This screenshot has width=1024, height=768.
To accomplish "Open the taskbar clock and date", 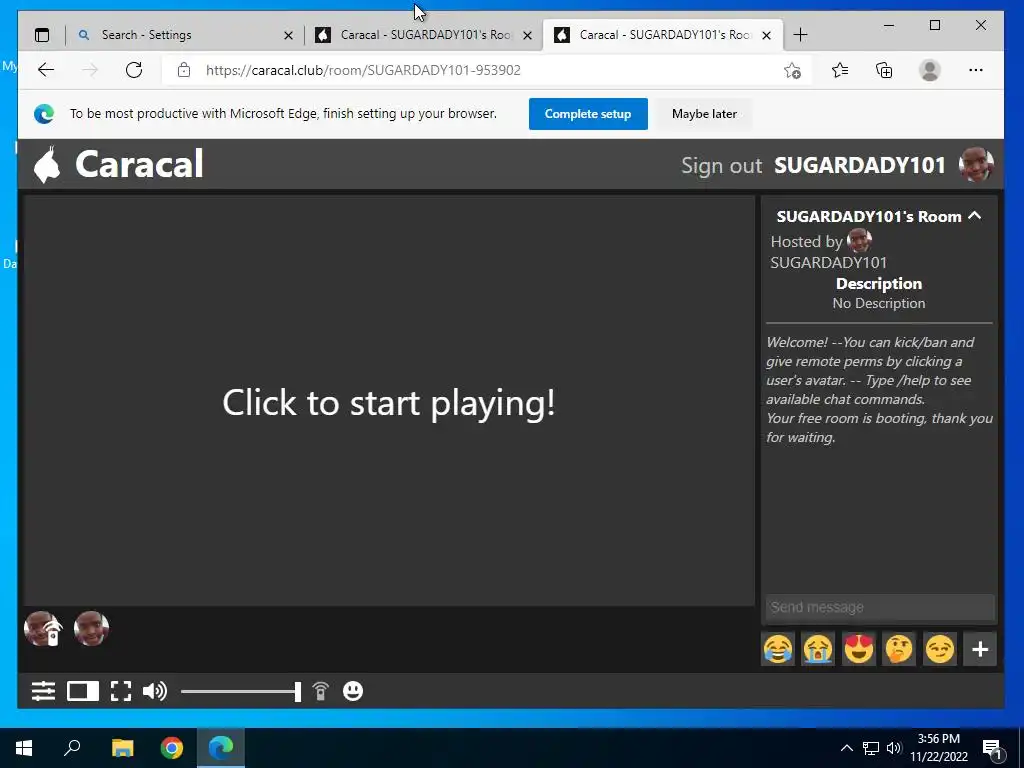I will 939,748.
